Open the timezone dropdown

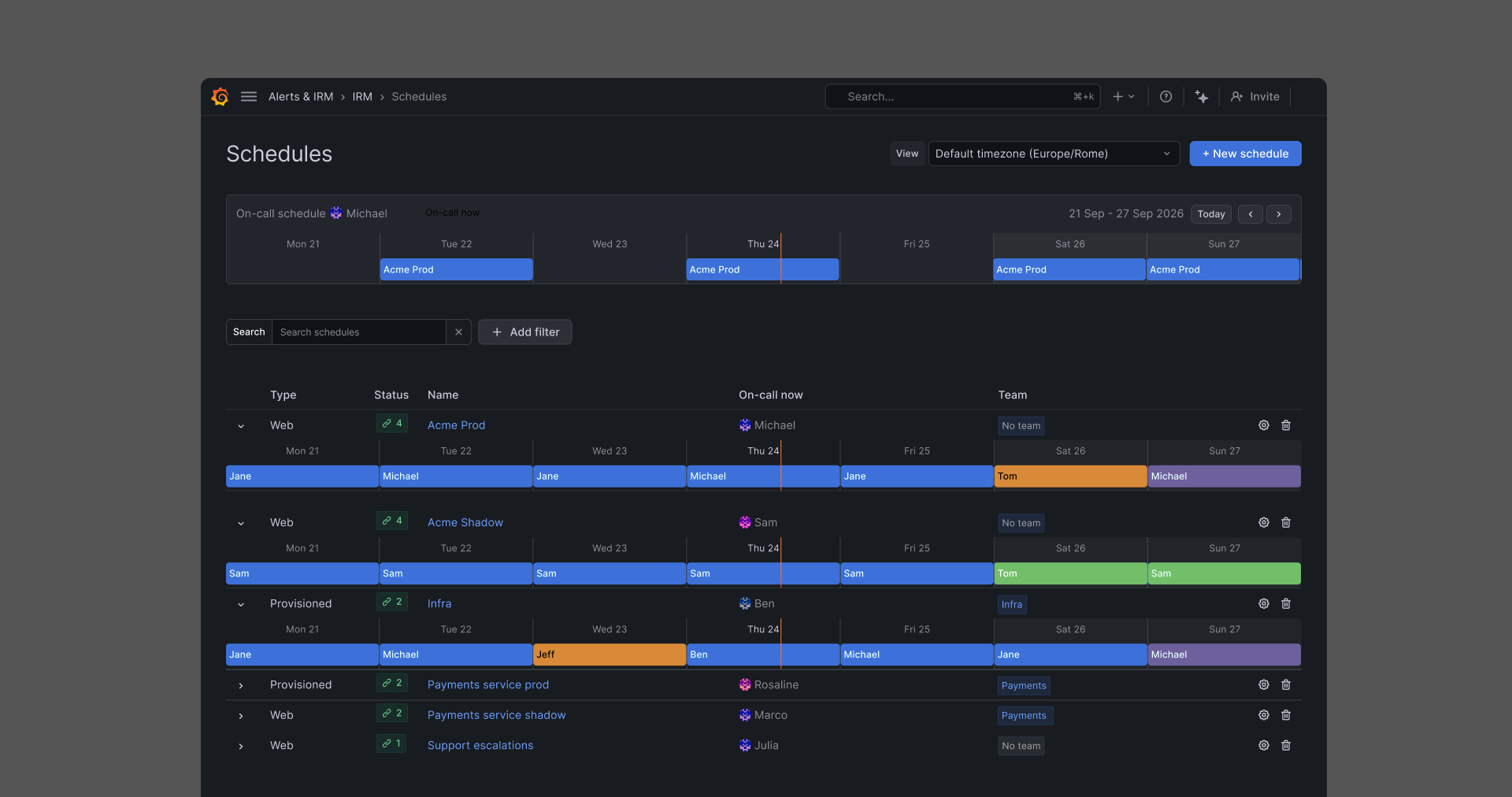[x=1054, y=154]
